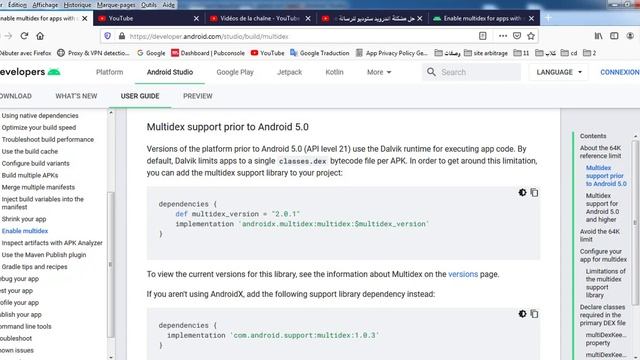Select Kotlin in top navigation

click(x=334, y=72)
